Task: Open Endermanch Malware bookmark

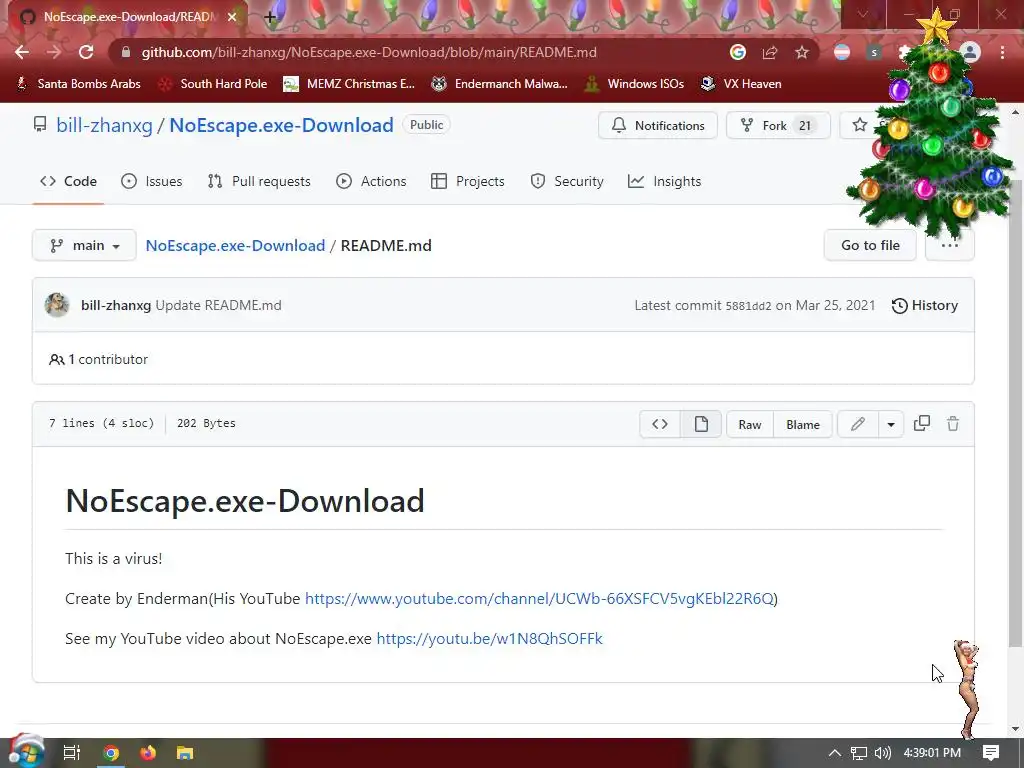Action: [x=499, y=84]
